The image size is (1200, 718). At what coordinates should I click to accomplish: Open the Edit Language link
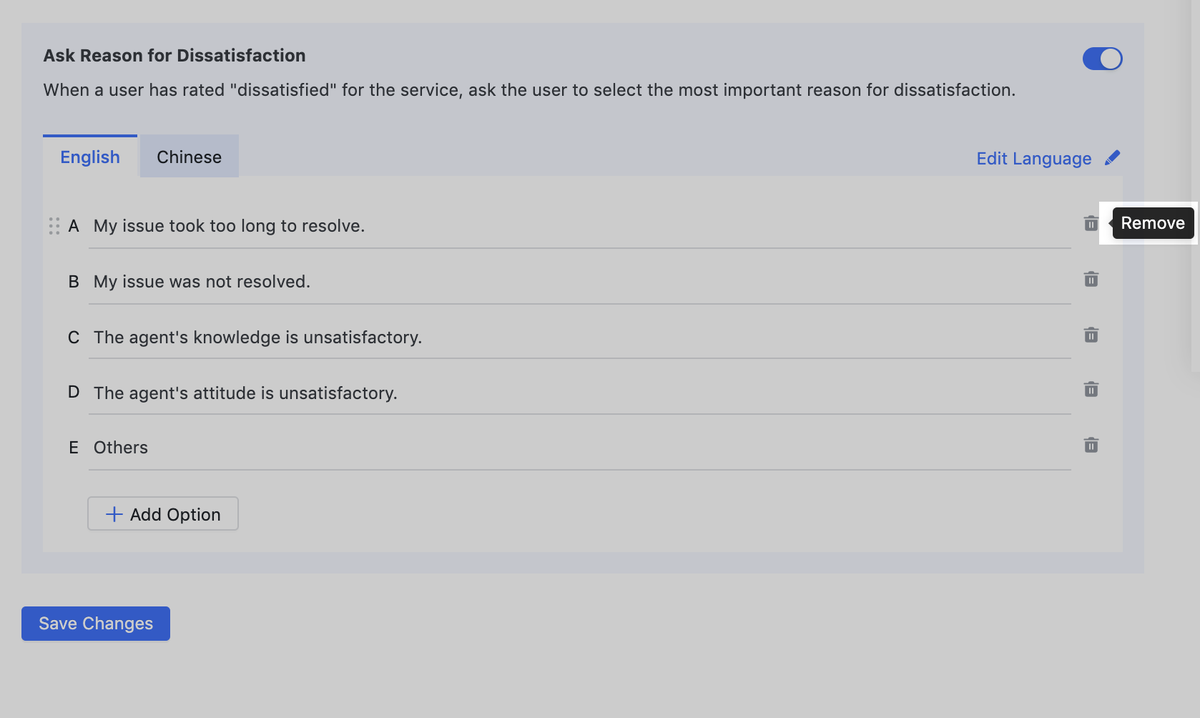(x=1034, y=158)
